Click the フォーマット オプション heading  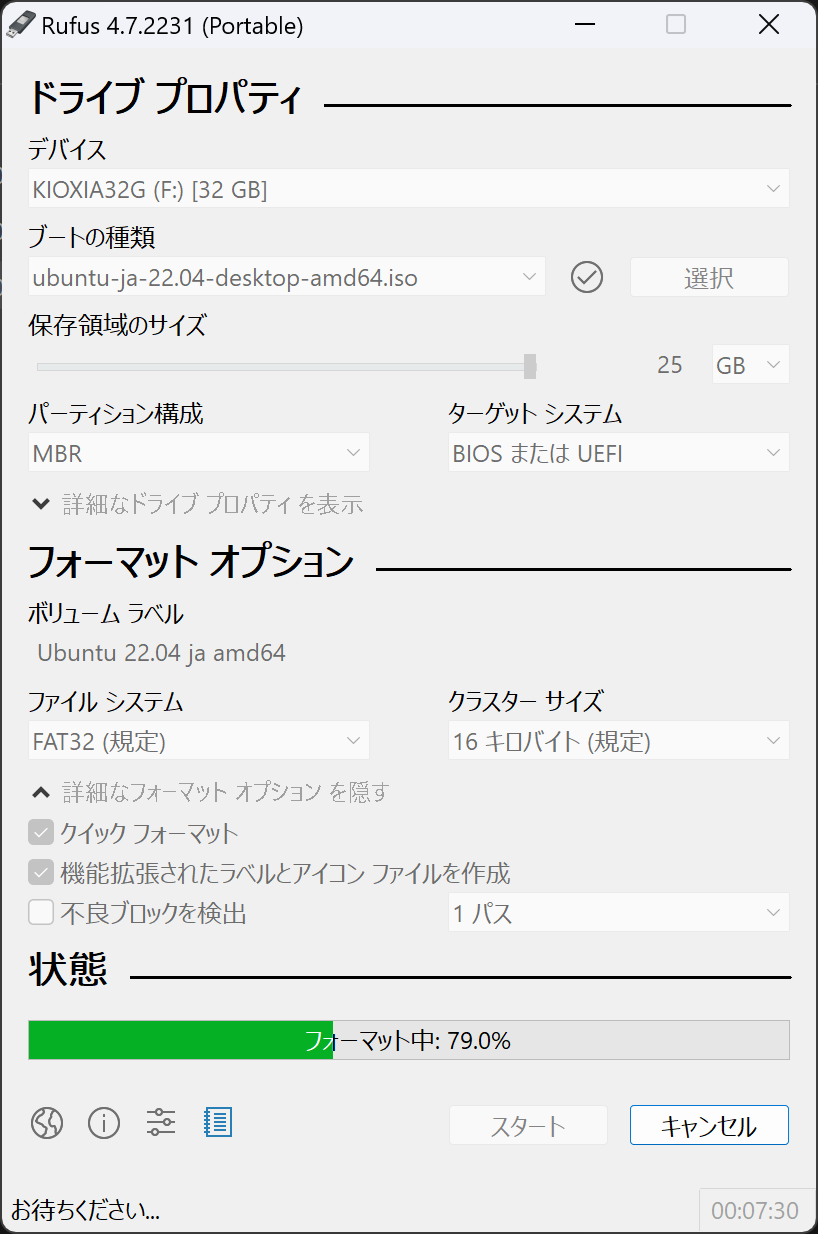pyautogui.click(x=190, y=561)
